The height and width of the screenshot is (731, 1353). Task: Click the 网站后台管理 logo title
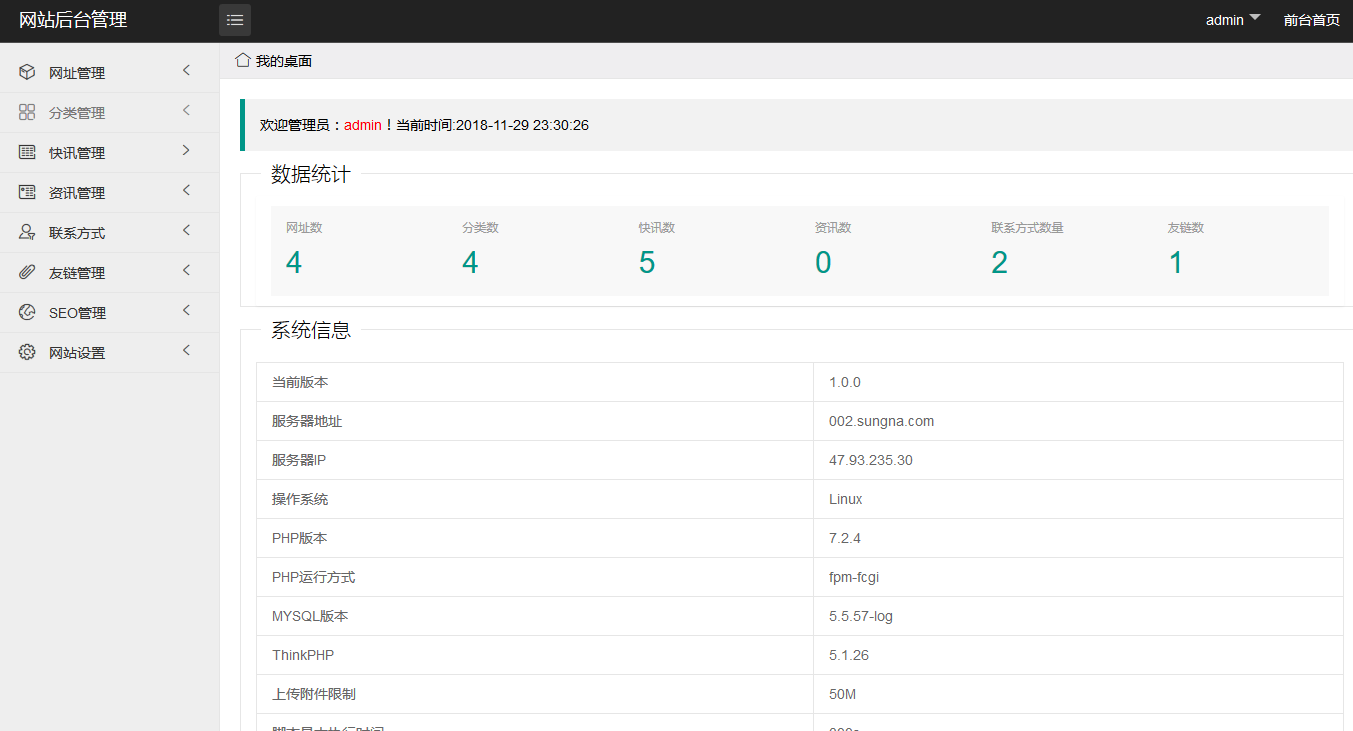pyautogui.click(x=73, y=20)
